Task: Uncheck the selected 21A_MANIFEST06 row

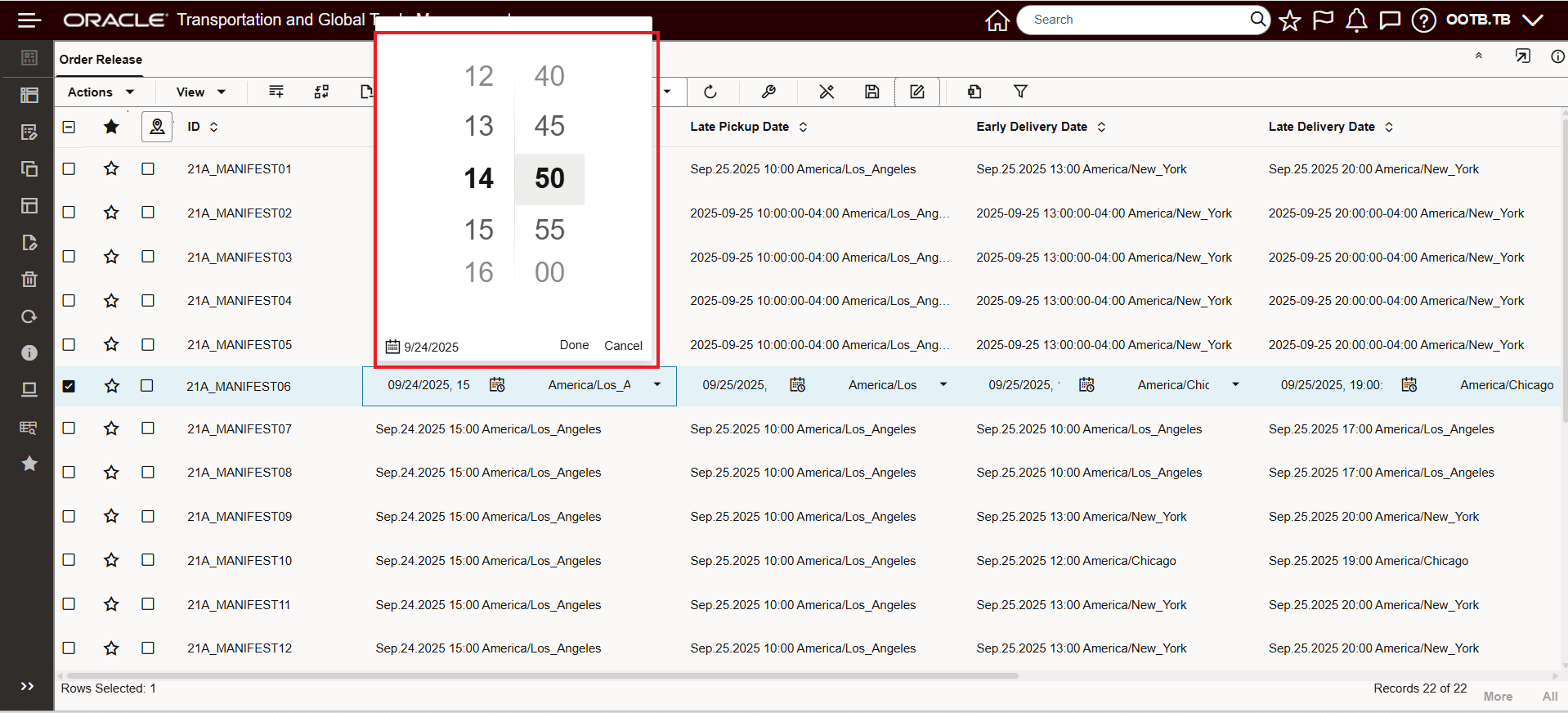Action: pyautogui.click(x=69, y=386)
